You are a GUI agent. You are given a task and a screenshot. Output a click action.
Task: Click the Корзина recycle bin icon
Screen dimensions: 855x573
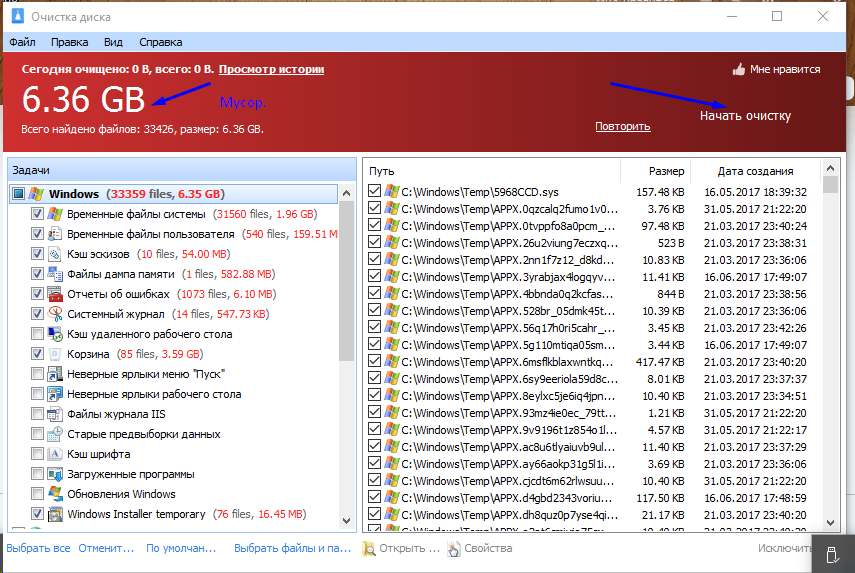55,354
